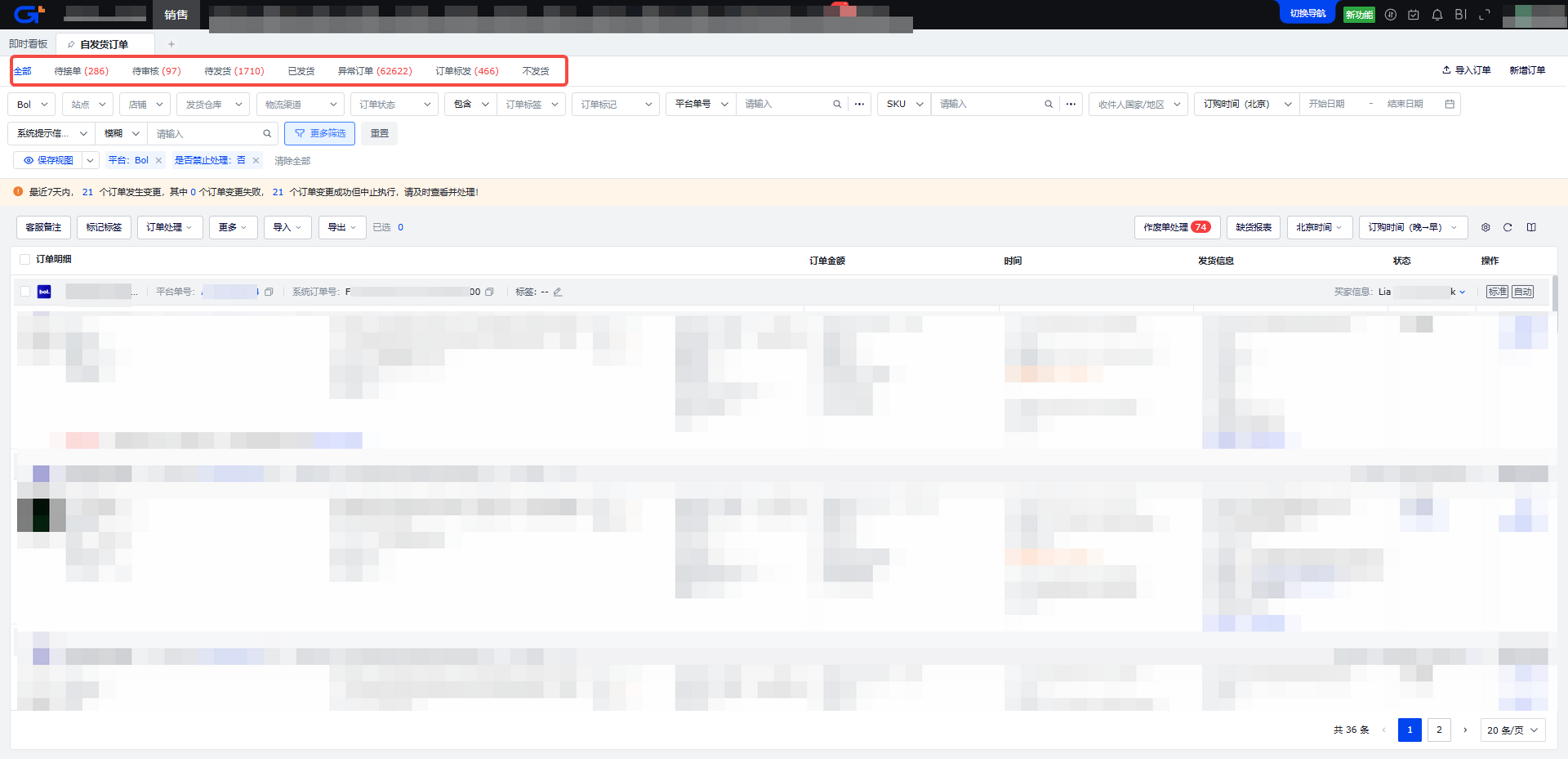
Task: Open the 订单状态 dropdown
Action: [394, 105]
